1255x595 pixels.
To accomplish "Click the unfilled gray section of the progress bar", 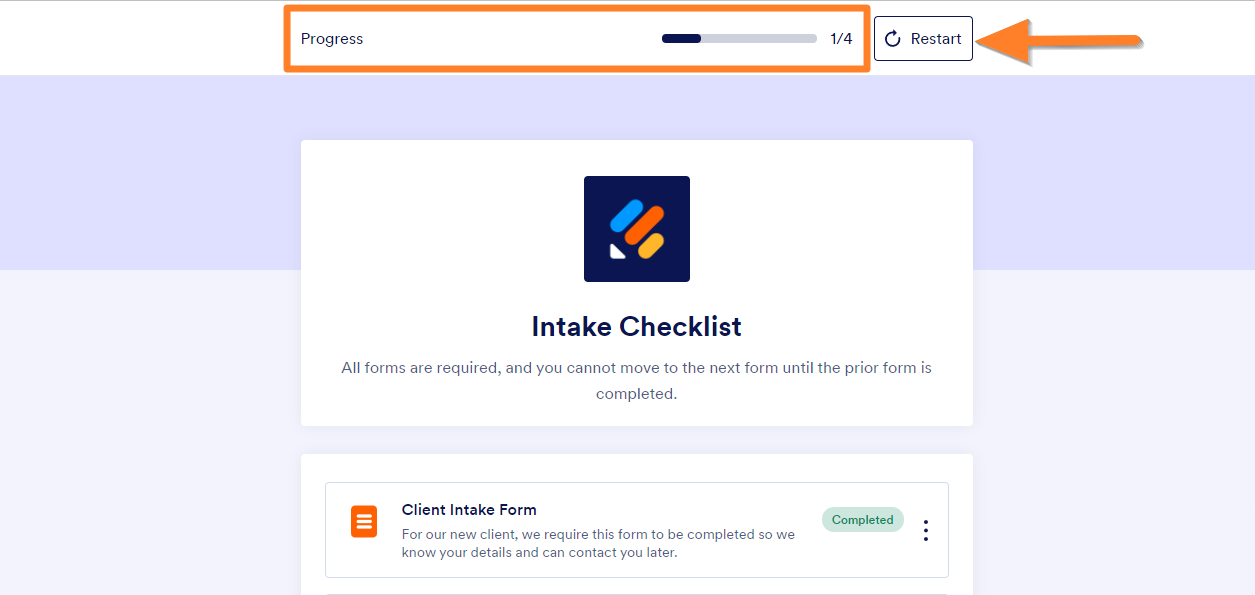I will click(759, 39).
